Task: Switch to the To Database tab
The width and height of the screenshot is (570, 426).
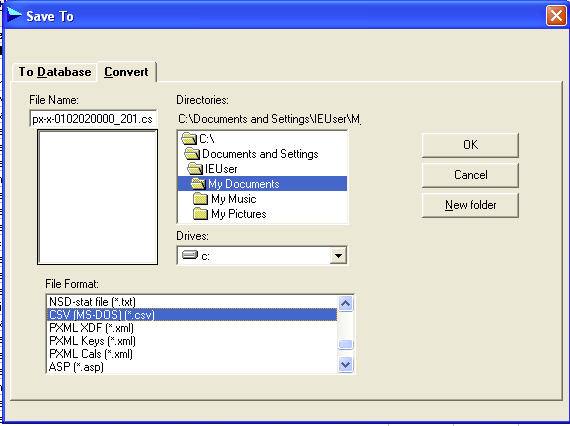Action: pos(55,72)
